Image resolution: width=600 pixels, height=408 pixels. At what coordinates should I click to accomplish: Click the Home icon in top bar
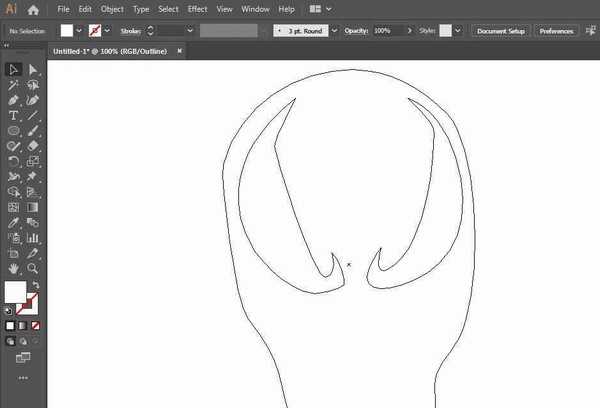(x=33, y=9)
